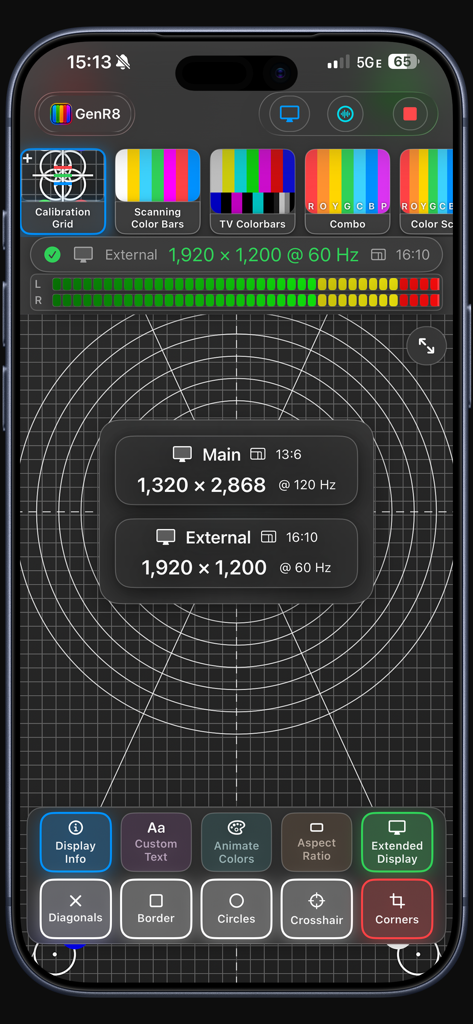Tap the 16:10 aspect ratio status label
473x1024 pixels.
pyautogui.click(x=413, y=255)
